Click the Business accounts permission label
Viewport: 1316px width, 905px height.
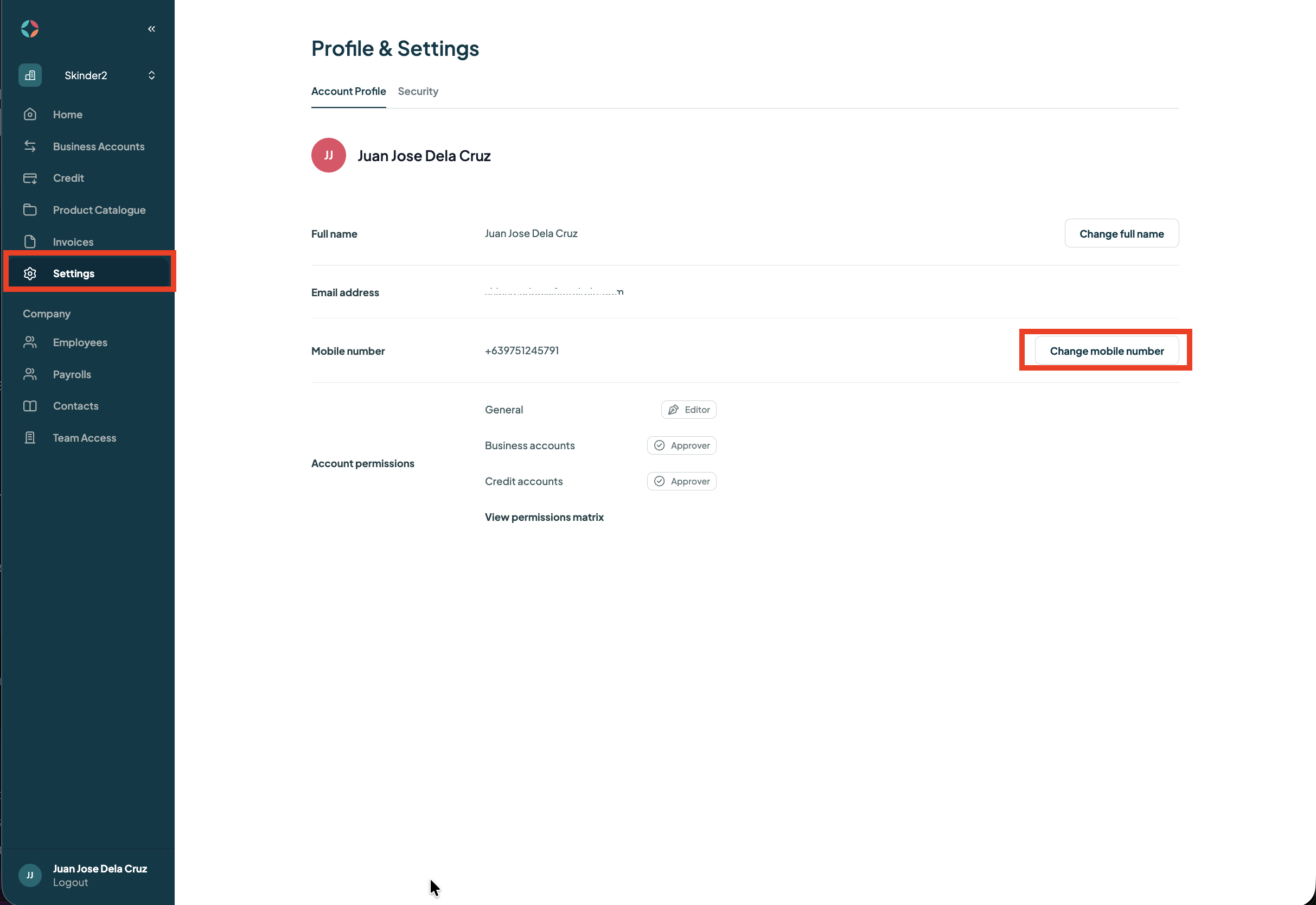530,445
